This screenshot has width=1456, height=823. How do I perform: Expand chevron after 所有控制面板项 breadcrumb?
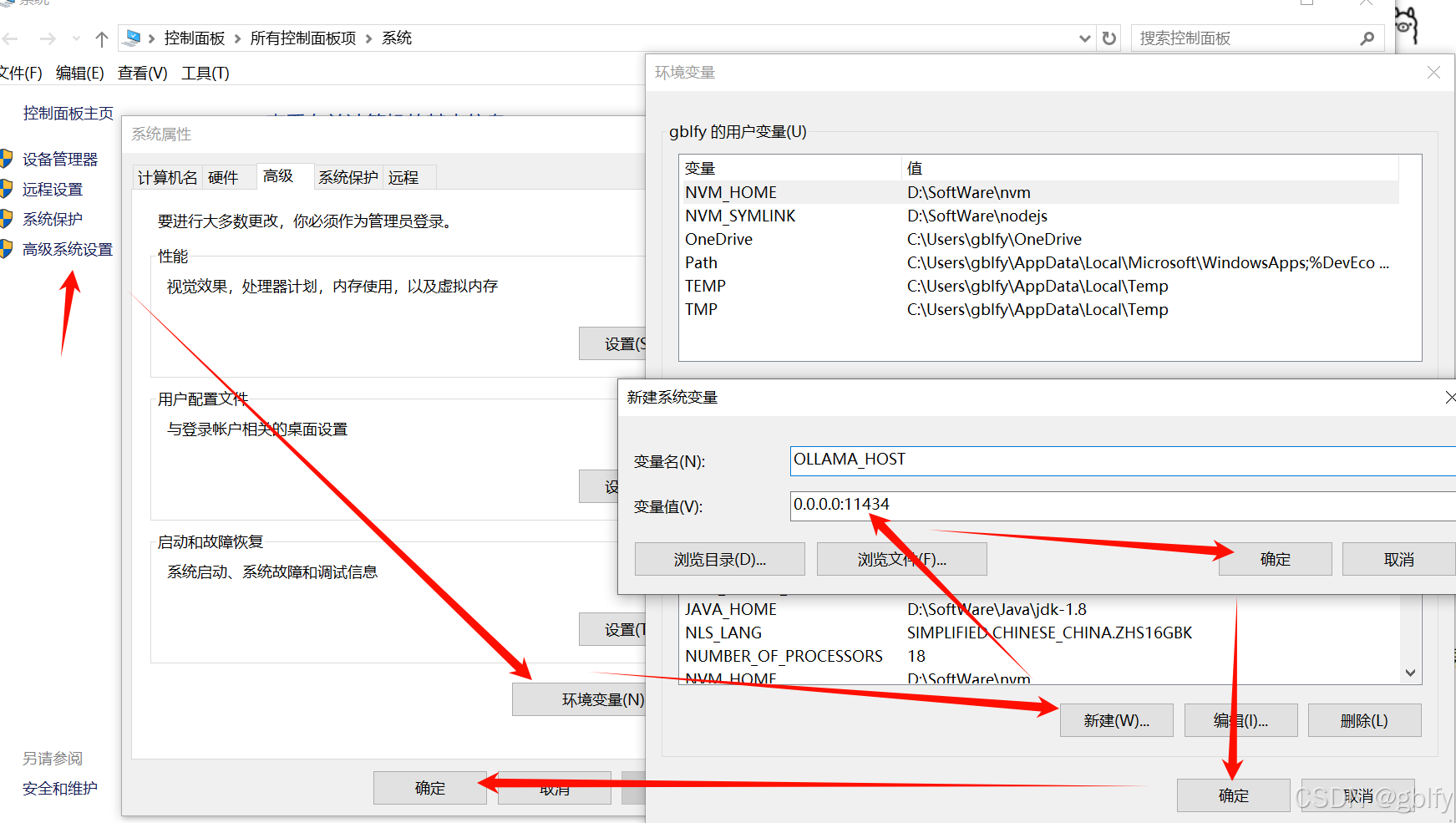pyautogui.click(x=368, y=38)
